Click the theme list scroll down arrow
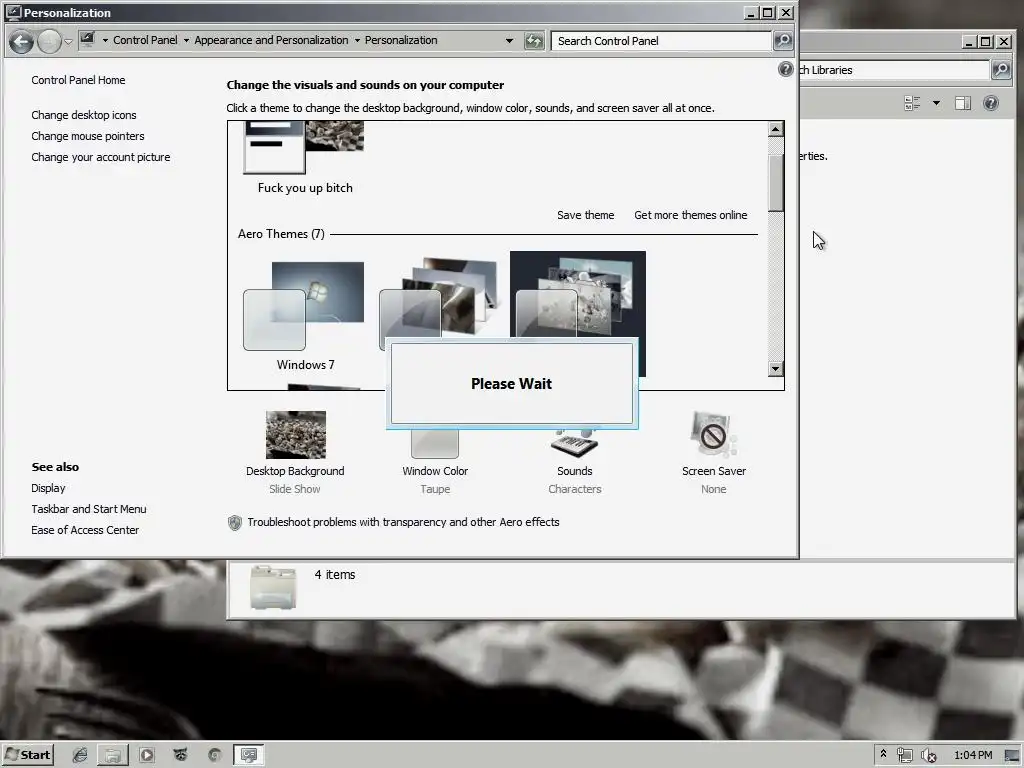The image size is (1024, 768). tap(775, 368)
